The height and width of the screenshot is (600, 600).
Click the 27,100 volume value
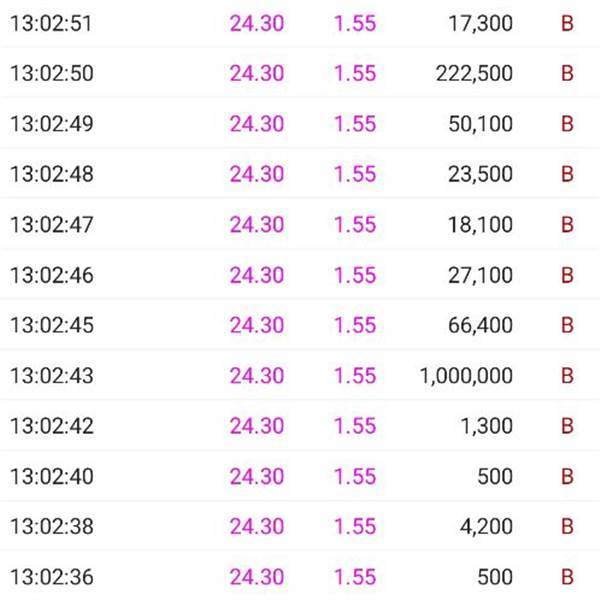tap(480, 275)
